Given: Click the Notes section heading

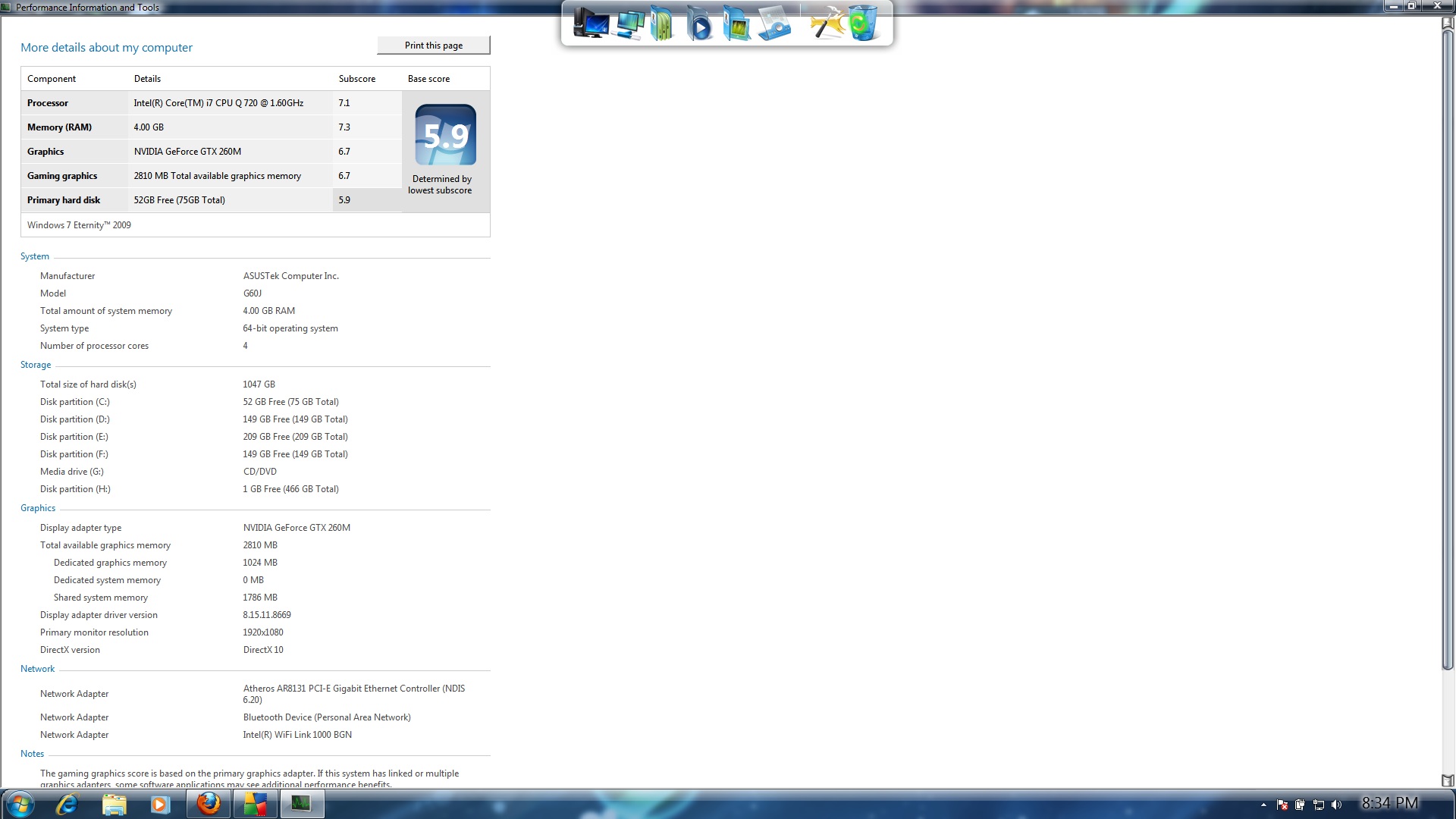Looking at the screenshot, I should click(32, 754).
